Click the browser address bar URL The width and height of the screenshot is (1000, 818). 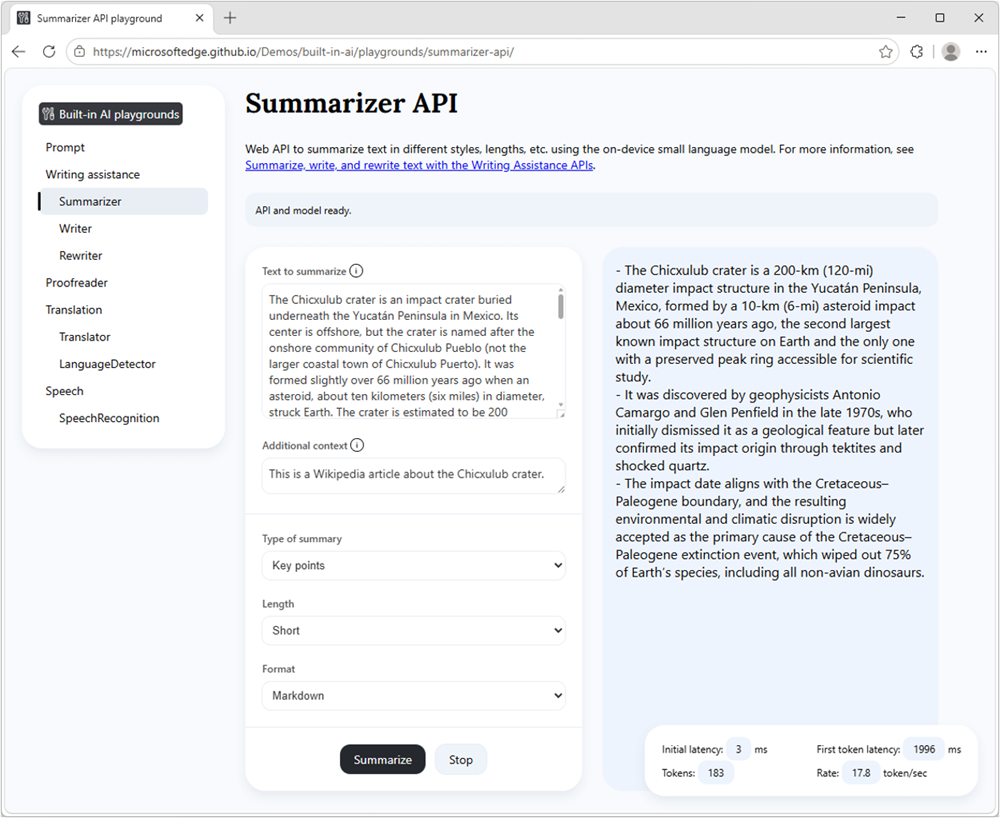pos(304,52)
